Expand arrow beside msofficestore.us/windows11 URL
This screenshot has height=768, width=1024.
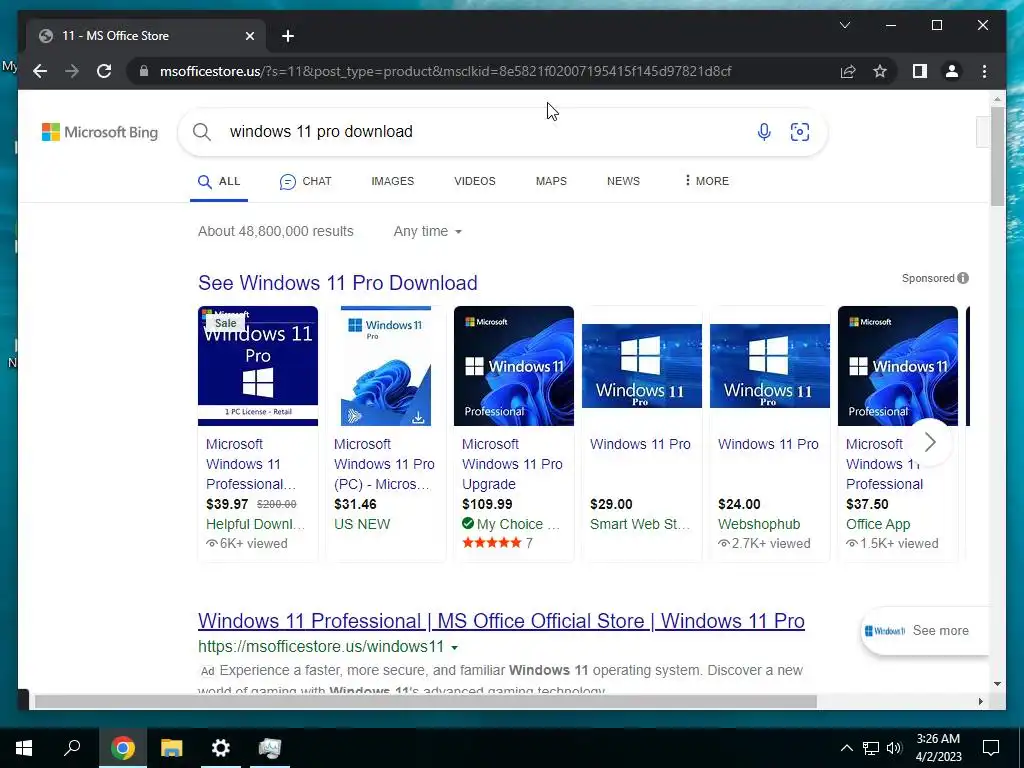(455, 648)
